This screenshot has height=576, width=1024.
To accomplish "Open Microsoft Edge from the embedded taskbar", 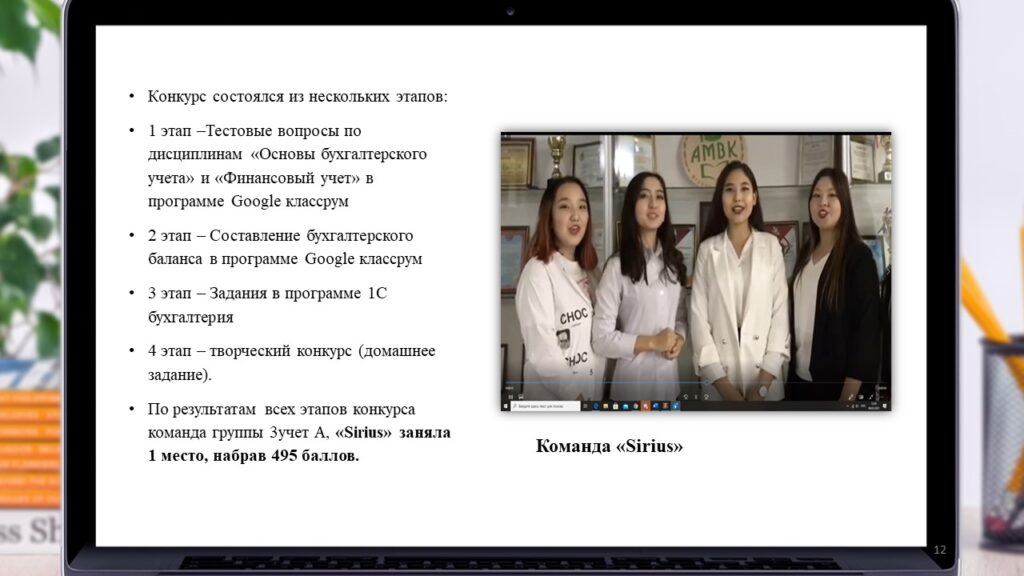I will (x=596, y=406).
